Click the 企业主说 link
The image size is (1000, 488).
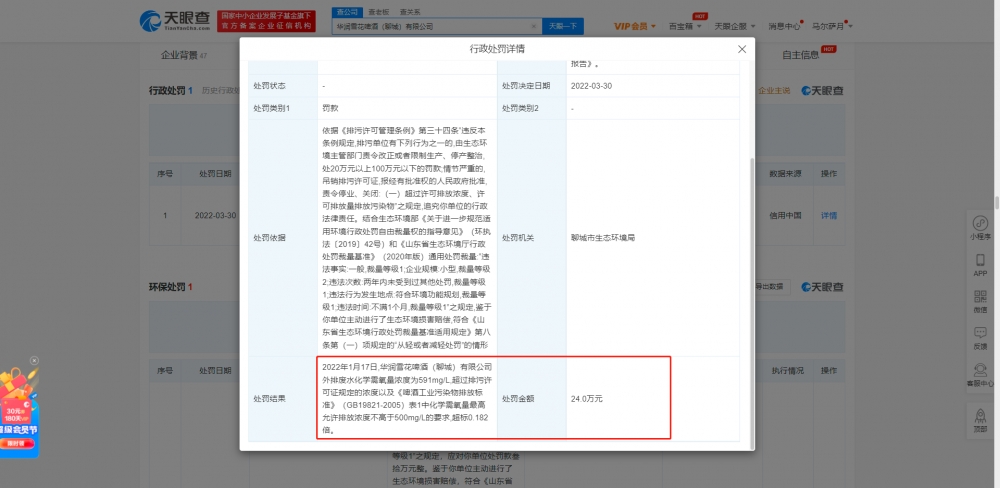point(774,91)
